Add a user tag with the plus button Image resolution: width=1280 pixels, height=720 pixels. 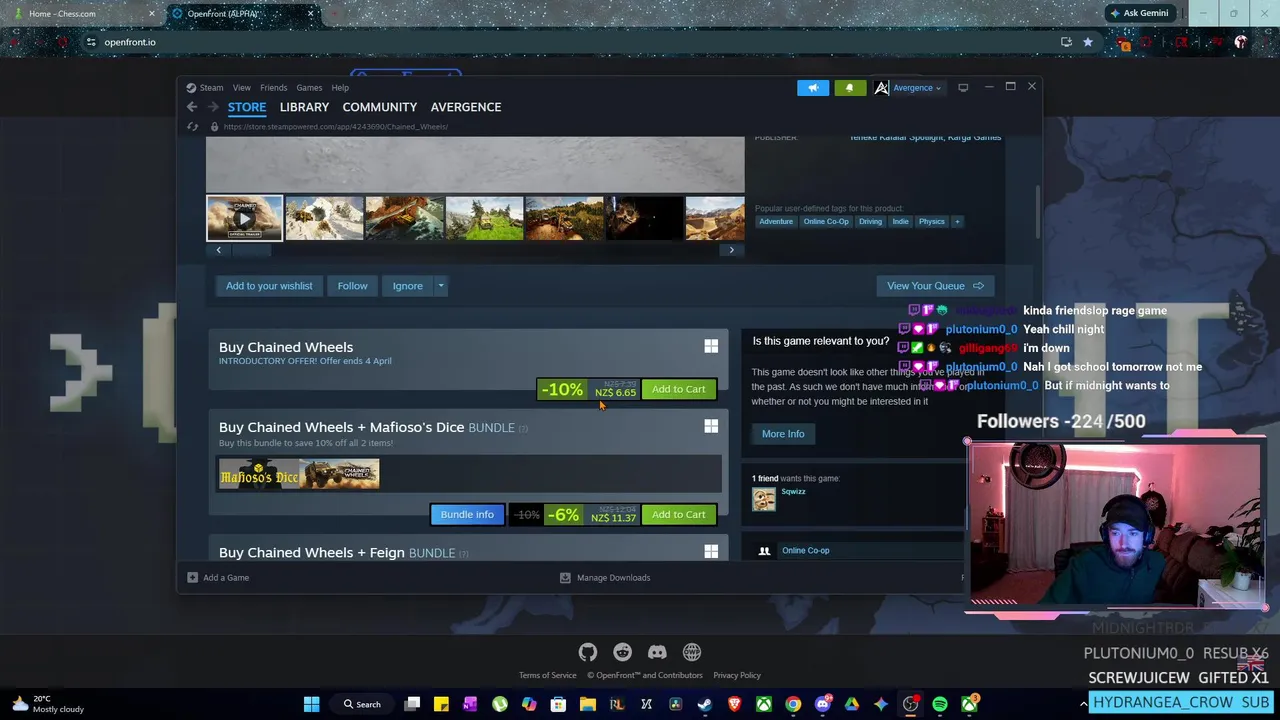pos(957,222)
